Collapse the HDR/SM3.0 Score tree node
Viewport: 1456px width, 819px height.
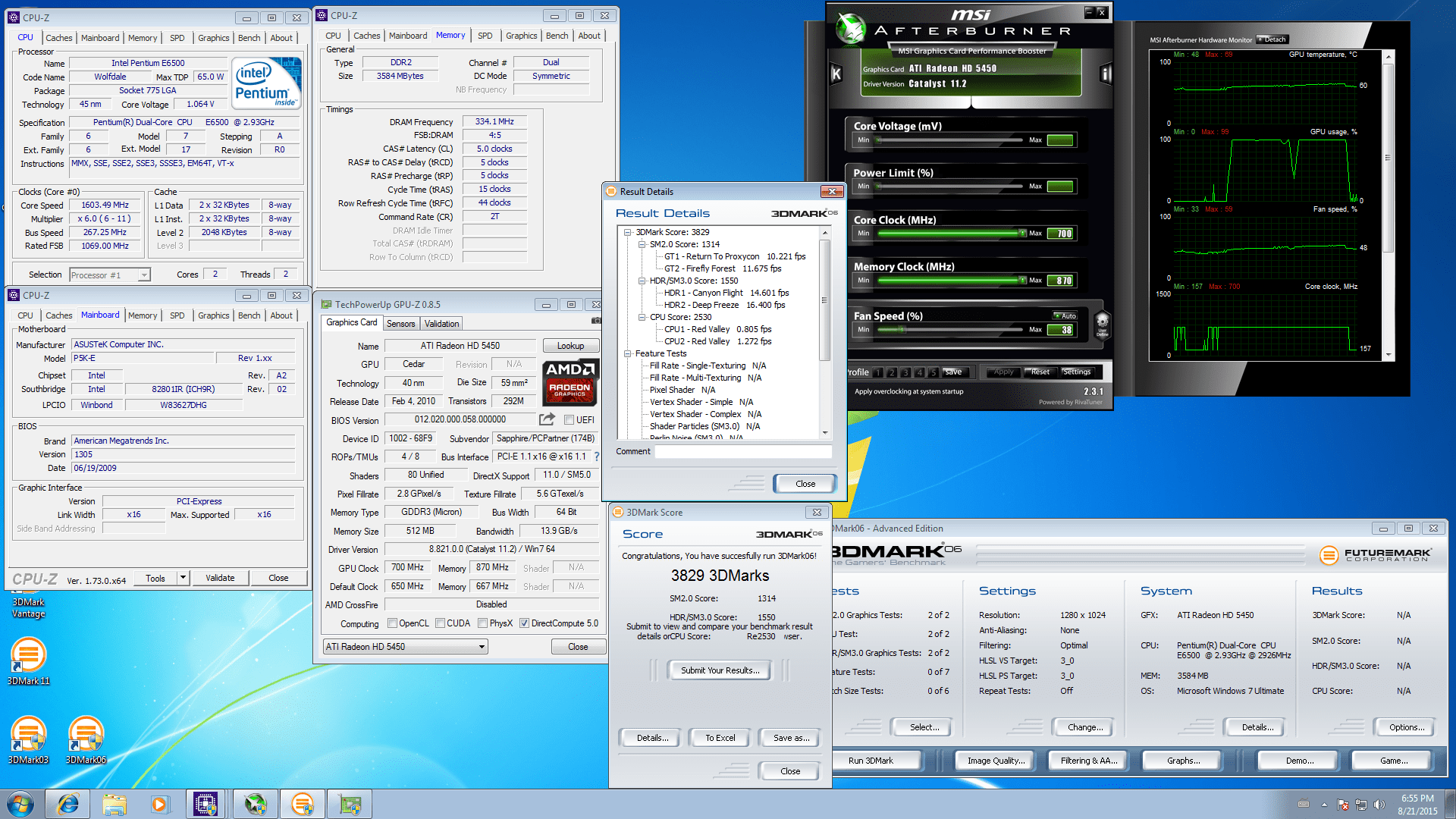(x=642, y=281)
